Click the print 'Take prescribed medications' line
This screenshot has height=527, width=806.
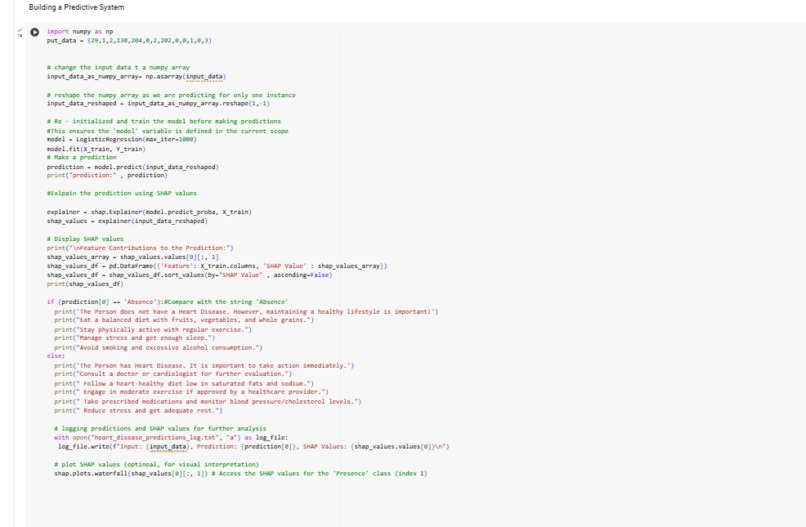tap(208, 402)
